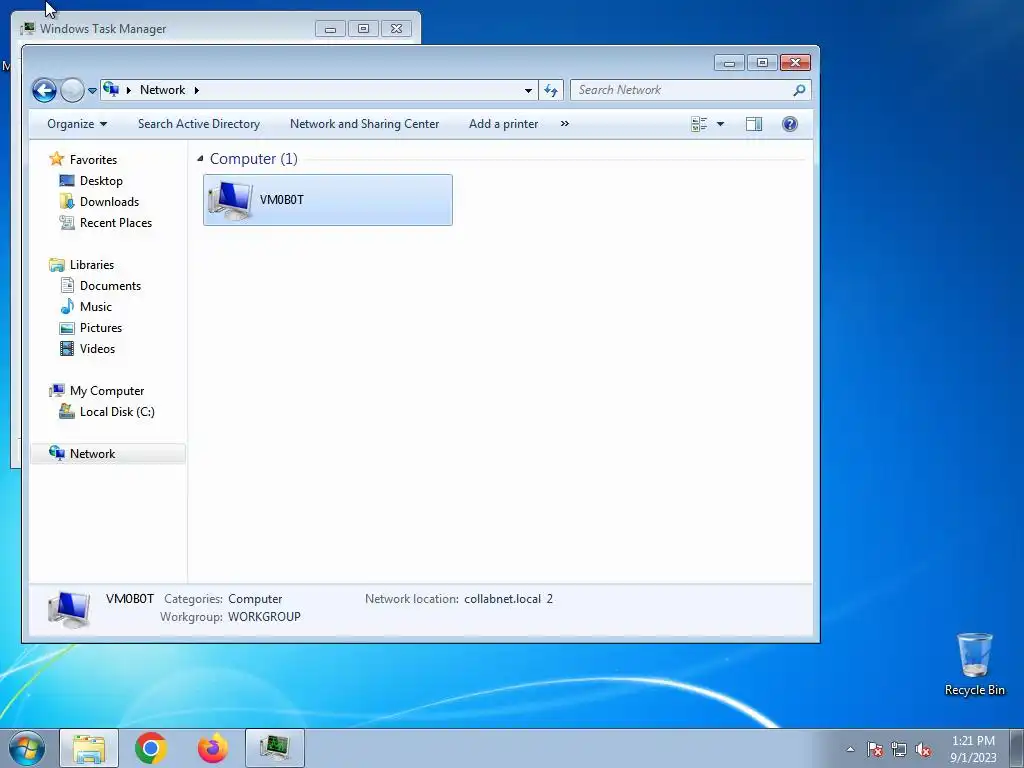Click the star icon beside Favorites
The height and width of the screenshot is (768, 1024).
point(57,159)
